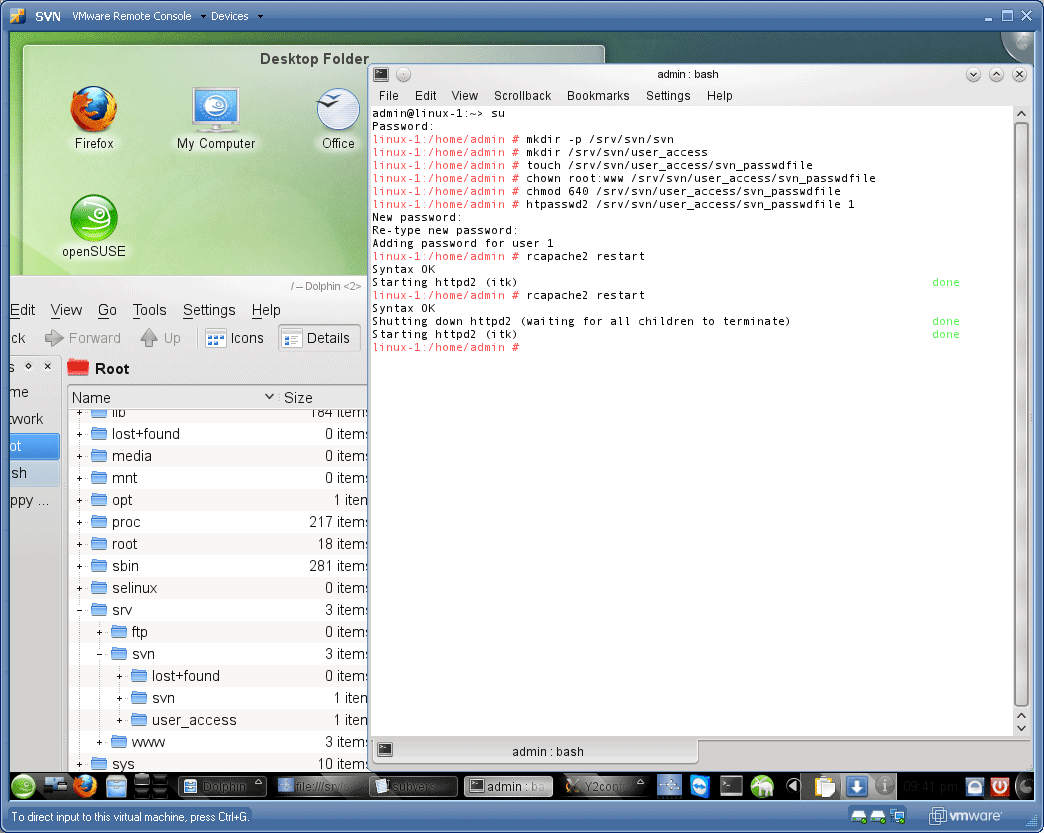Click the konsole scrollbar up arrow
The width and height of the screenshot is (1044, 833).
[x=1021, y=114]
